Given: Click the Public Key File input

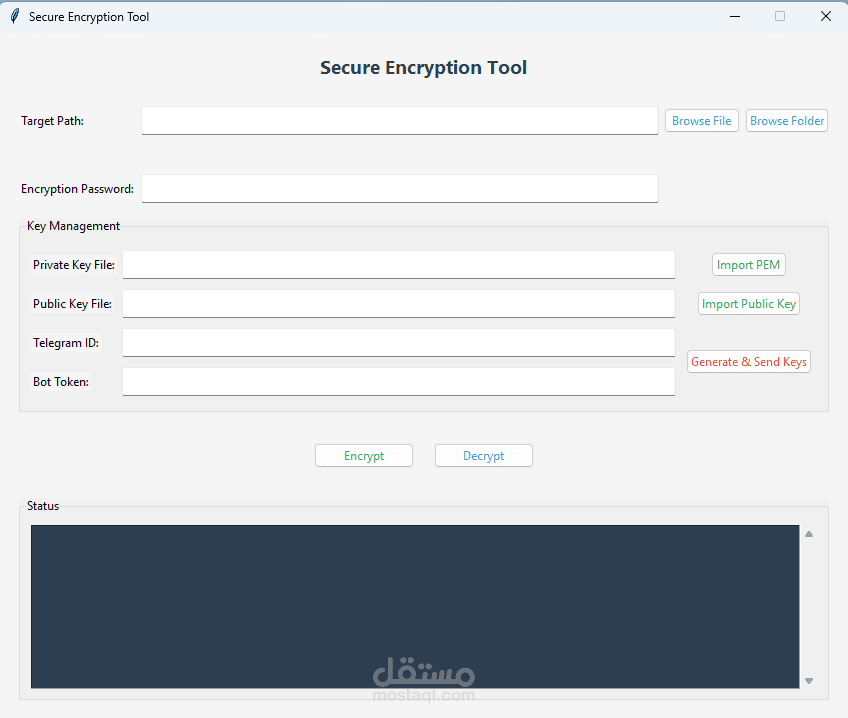Looking at the screenshot, I should (398, 303).
